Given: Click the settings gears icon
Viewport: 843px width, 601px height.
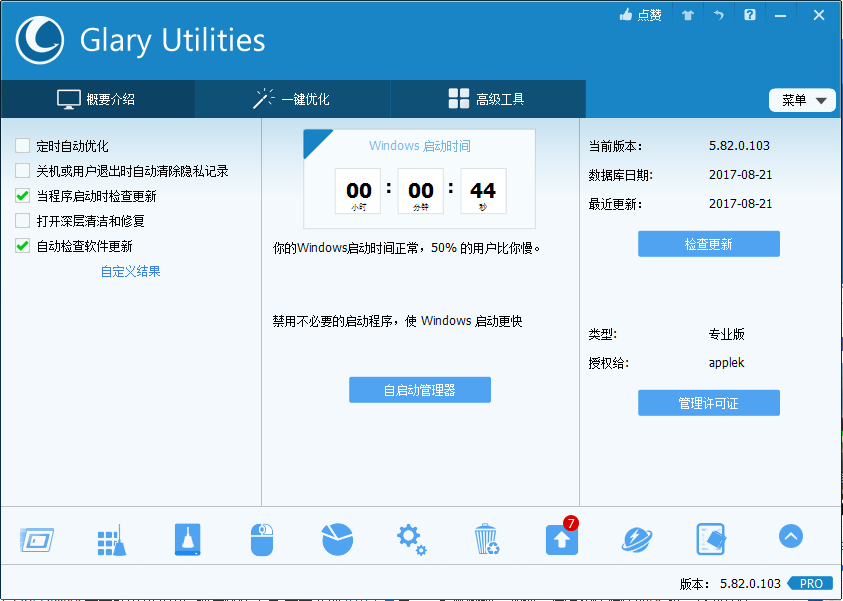Looking at the screenshot, I should tap(410, 537).
